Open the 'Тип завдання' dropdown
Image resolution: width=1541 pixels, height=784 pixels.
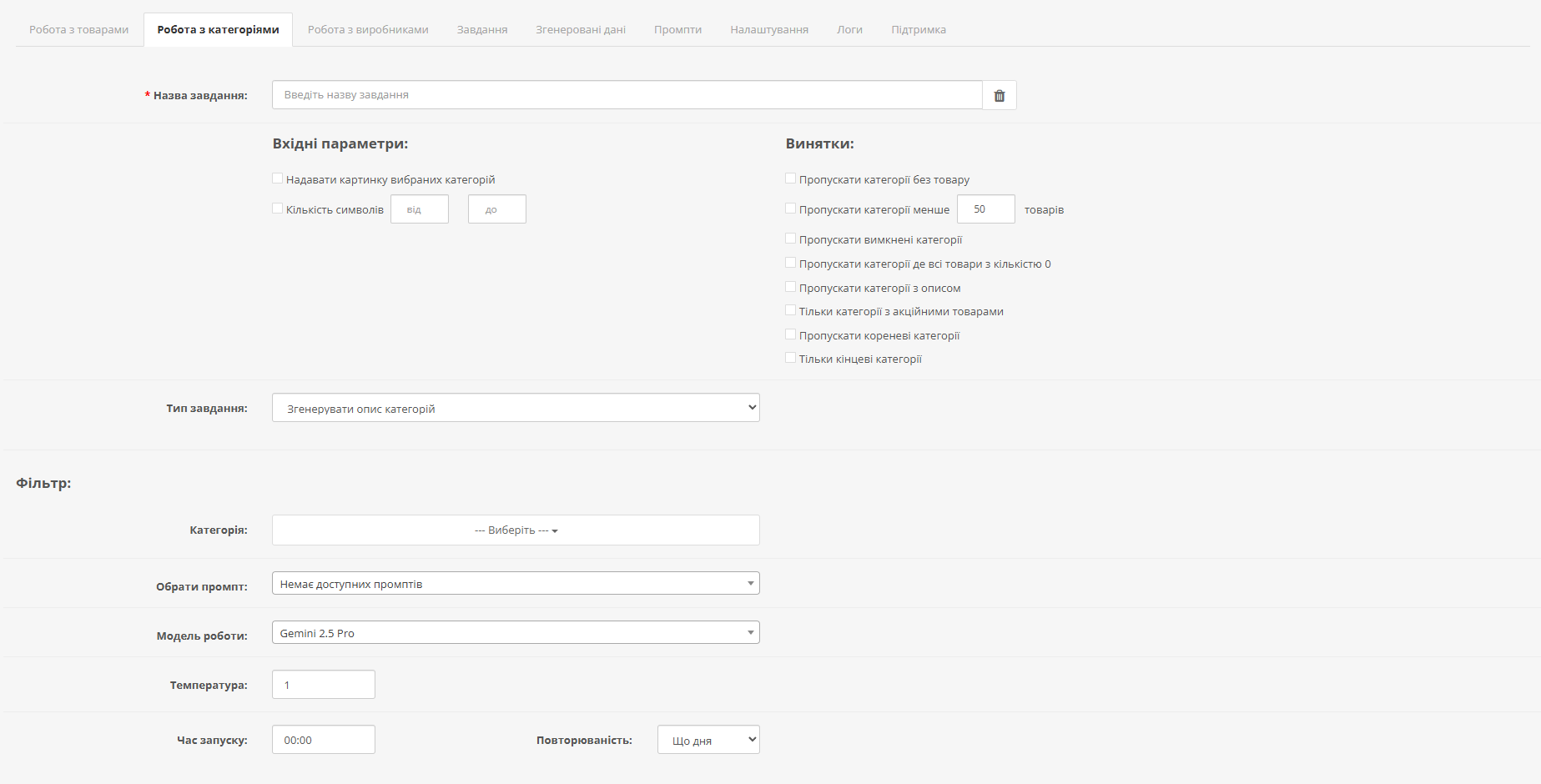(516, 408)
